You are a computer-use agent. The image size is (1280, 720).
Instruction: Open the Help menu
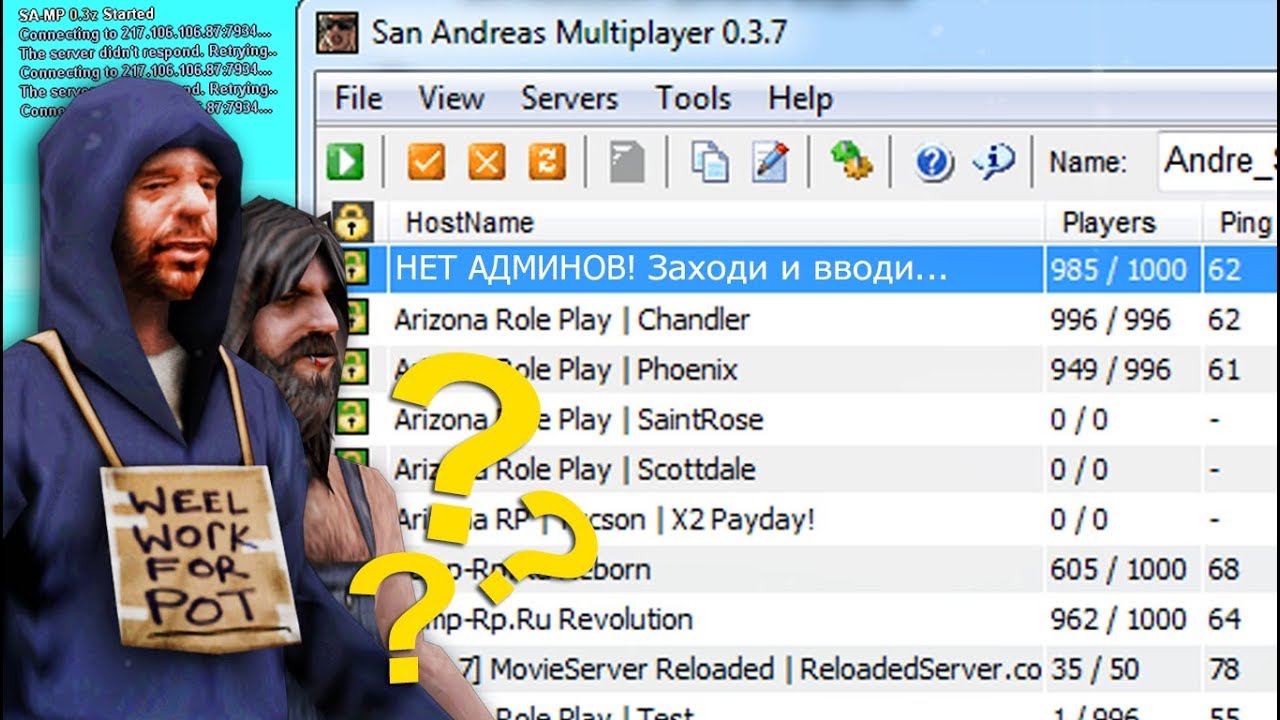tap(800, 98)
